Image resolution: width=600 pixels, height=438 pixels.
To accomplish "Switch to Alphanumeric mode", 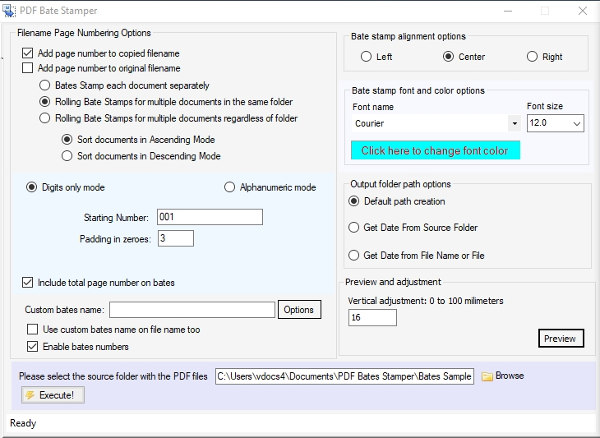I will (x=230, y=187).
